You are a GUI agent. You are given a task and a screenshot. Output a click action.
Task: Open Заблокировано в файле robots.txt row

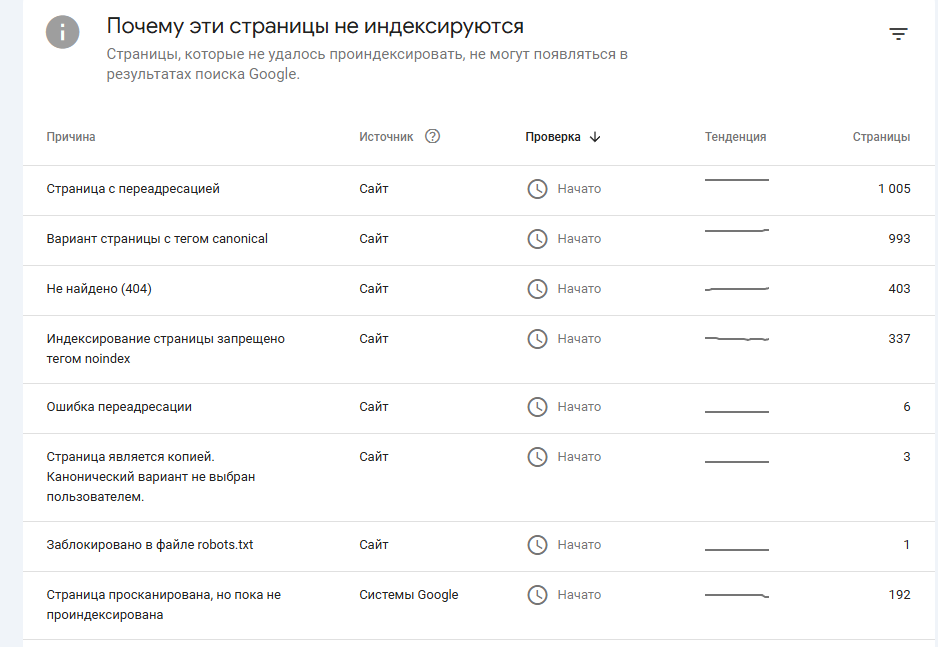tap(150, 545)
